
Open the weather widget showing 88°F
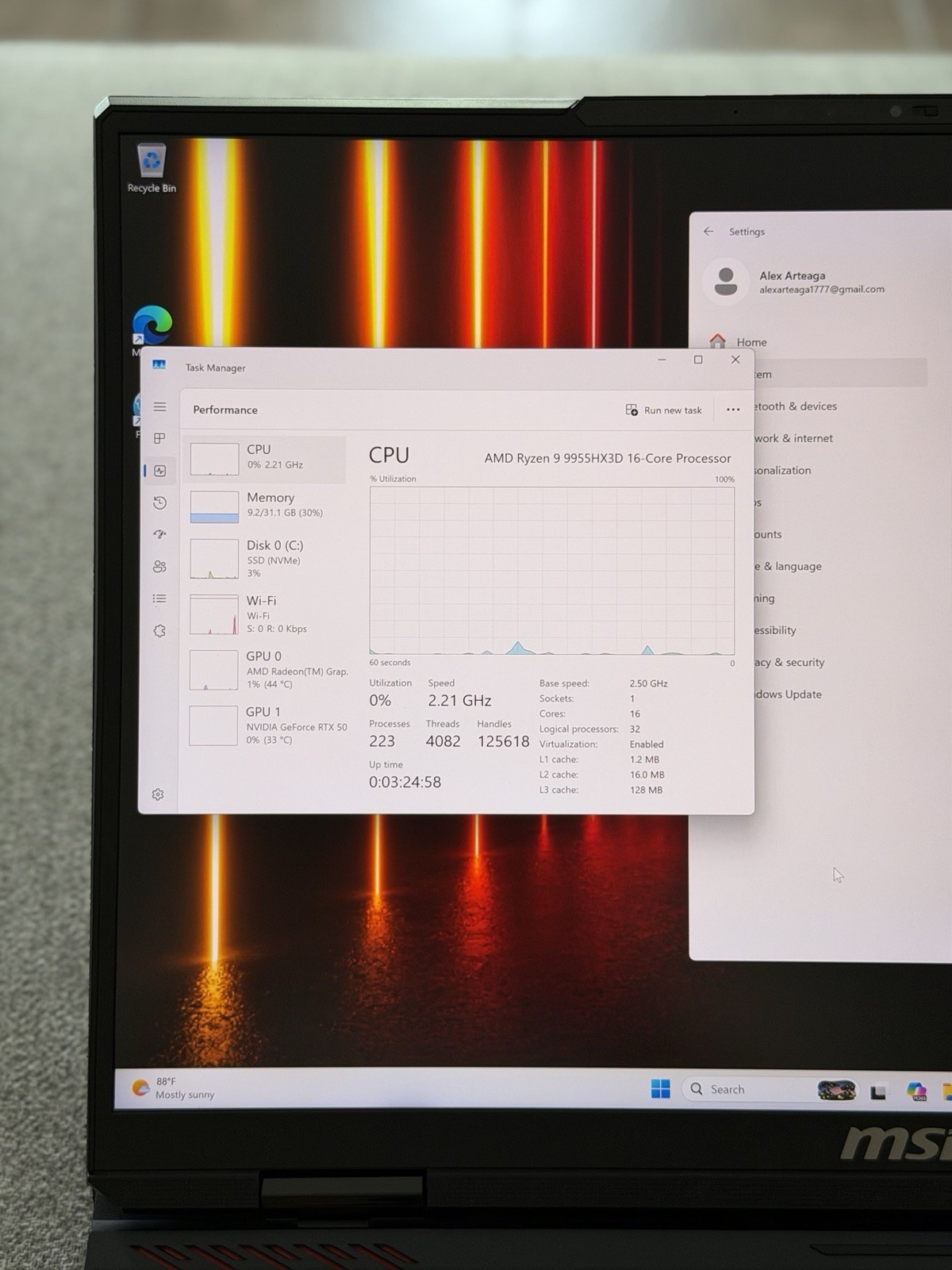tap(173, 1088)
